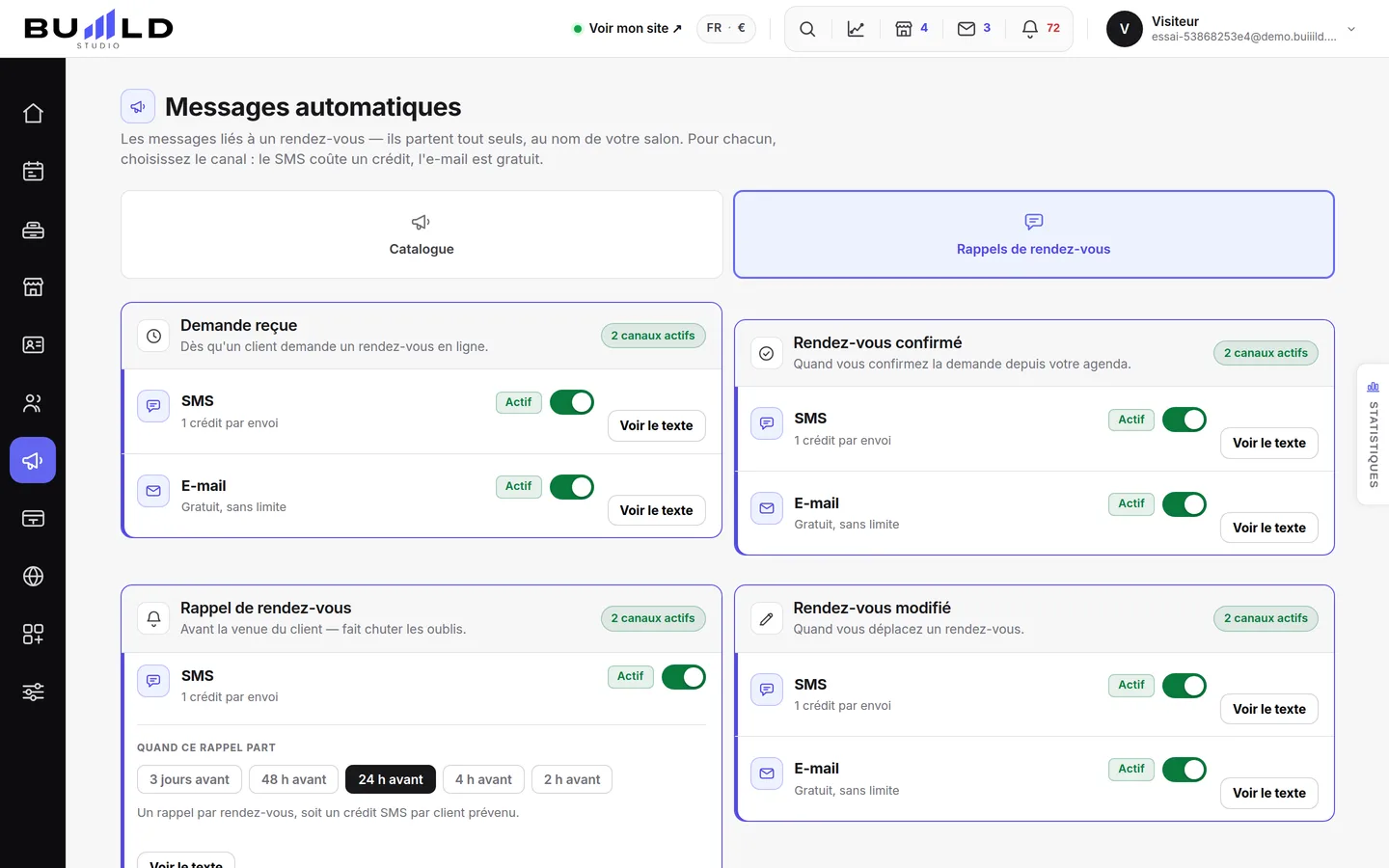Image resolution: width=1389 pixels, height=868 pixels.
Task: Expand the Visiteur account dropdown chevron
Action: (x=1351, y=29)
